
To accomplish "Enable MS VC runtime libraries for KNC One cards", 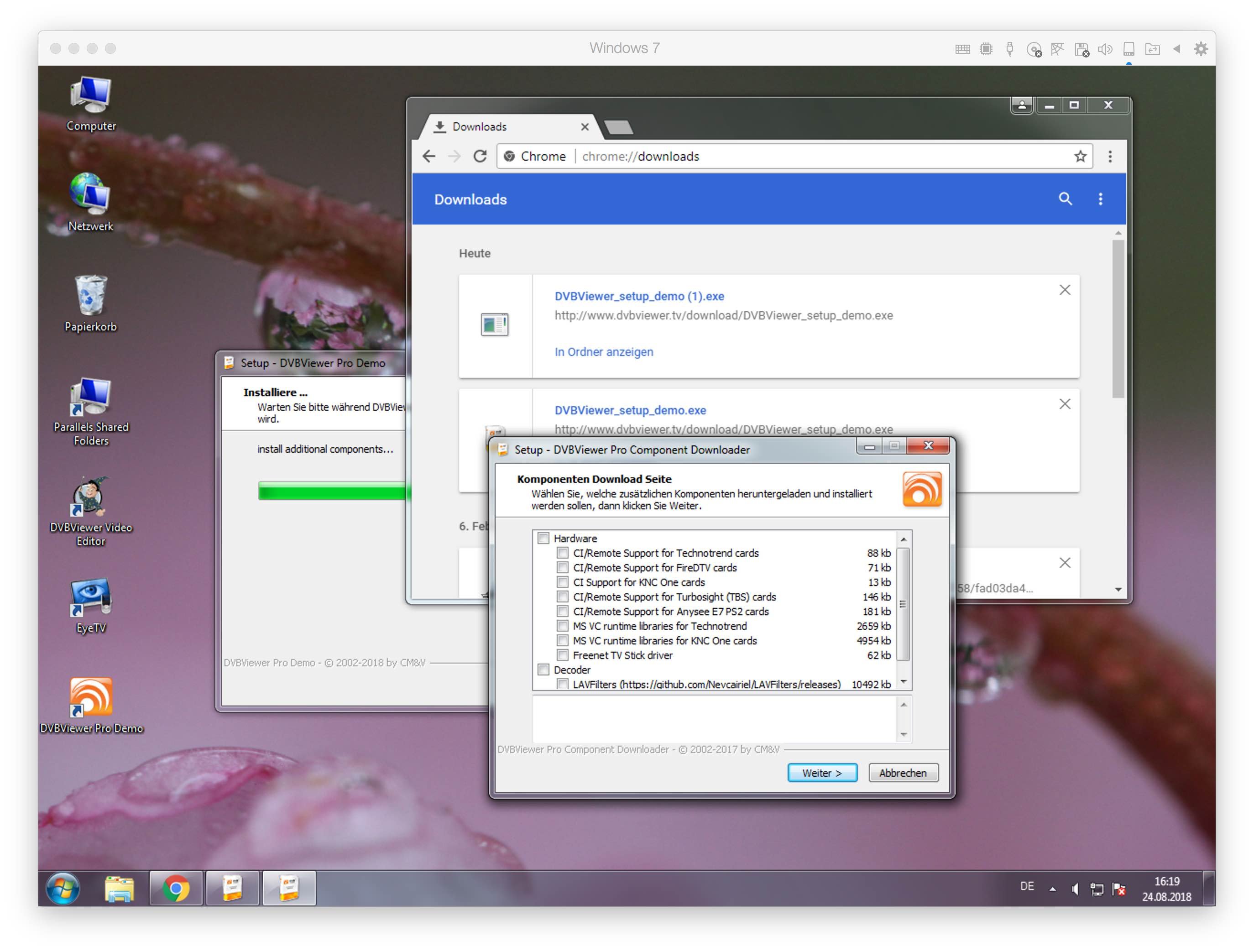I will coord(563,641).
